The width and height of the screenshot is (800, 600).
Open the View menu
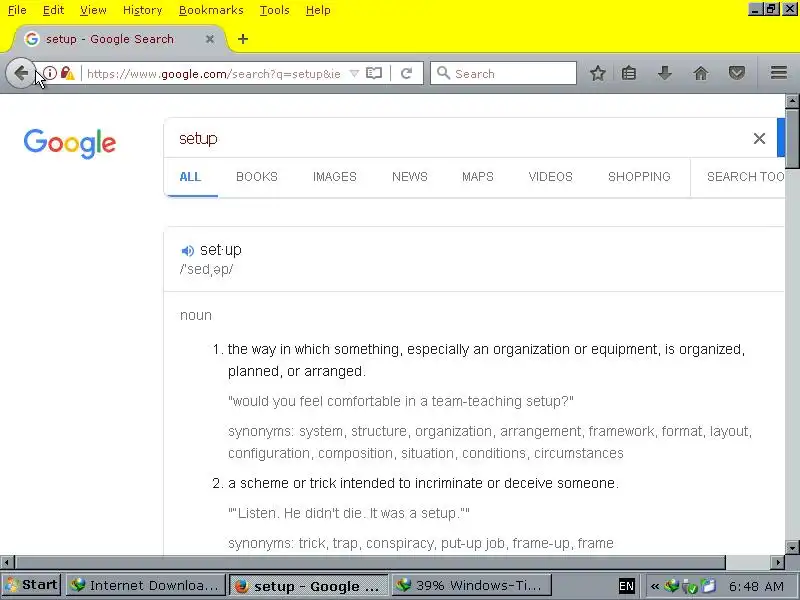(x=93, y=10)
